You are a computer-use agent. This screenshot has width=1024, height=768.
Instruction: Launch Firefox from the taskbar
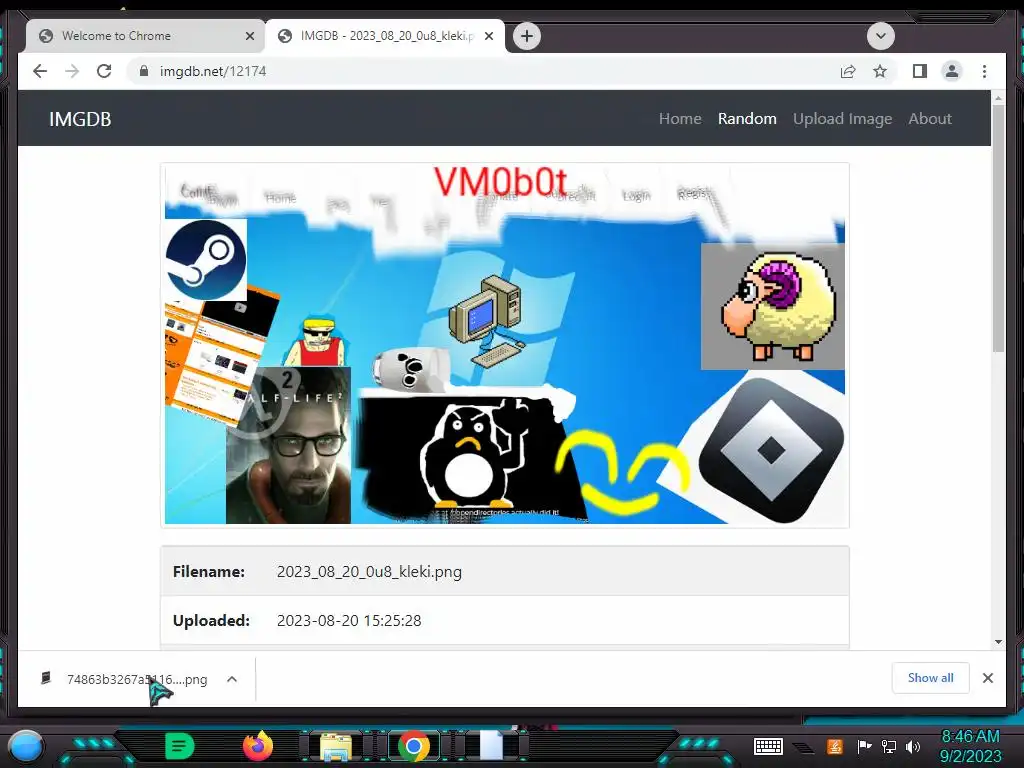click(x=258, y=745)
